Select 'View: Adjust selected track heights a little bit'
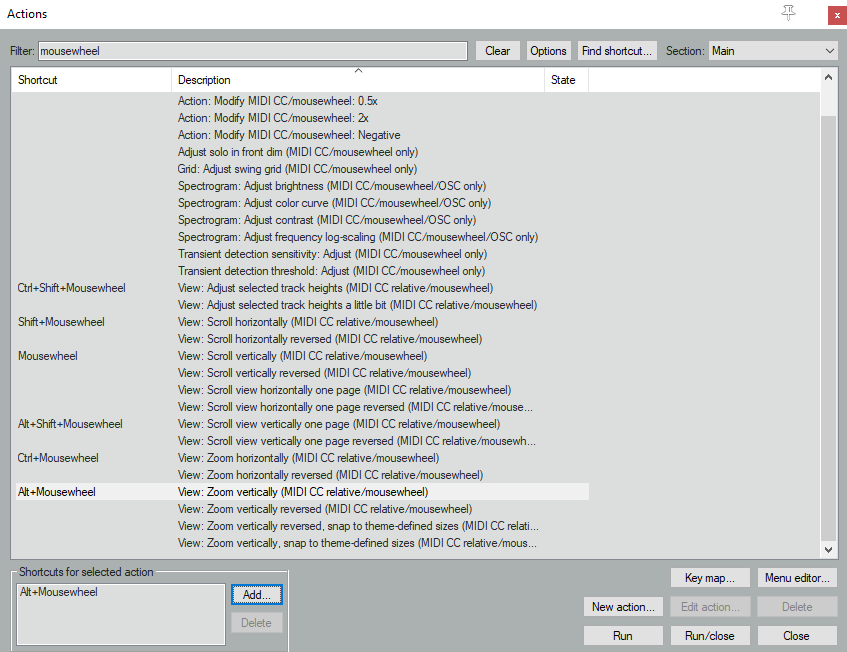 (358, 305)
